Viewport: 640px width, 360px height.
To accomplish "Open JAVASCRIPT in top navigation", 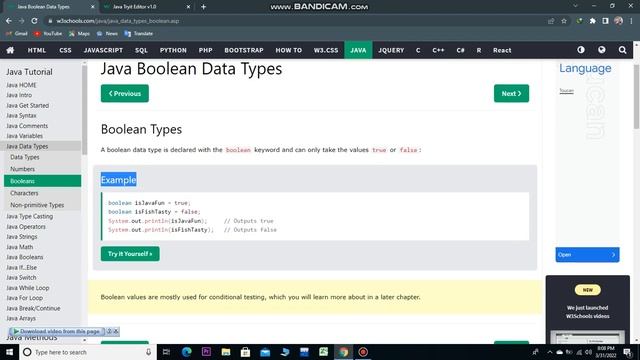I will [103, 50].
